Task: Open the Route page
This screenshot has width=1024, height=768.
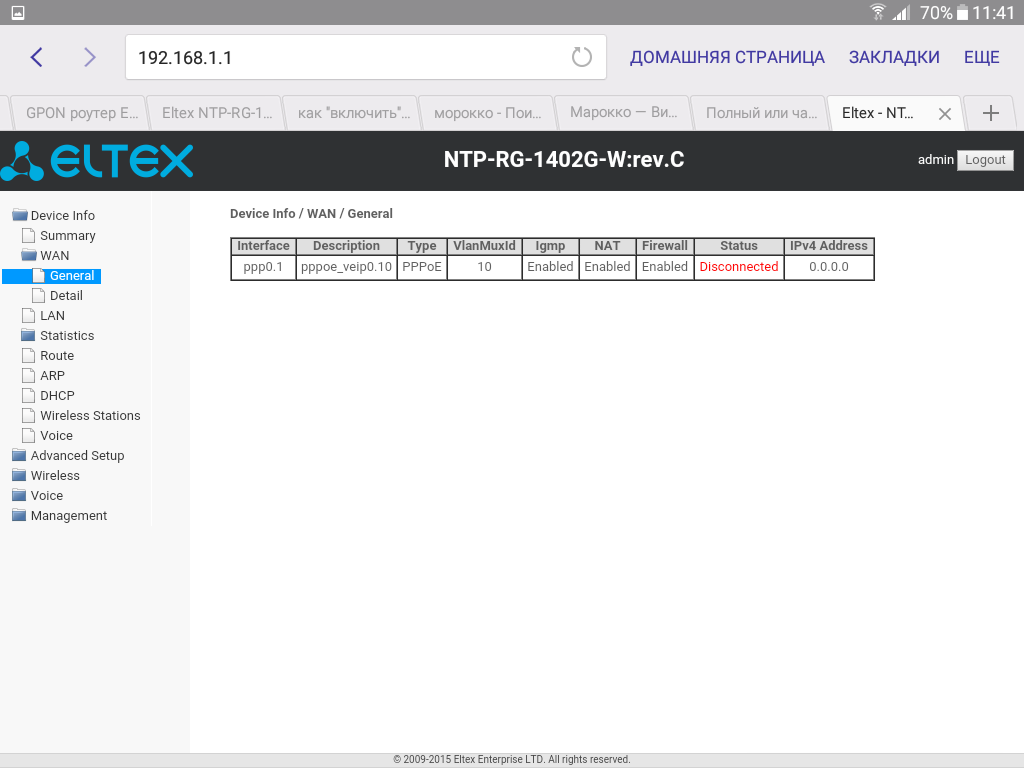Action: point(57,355)
